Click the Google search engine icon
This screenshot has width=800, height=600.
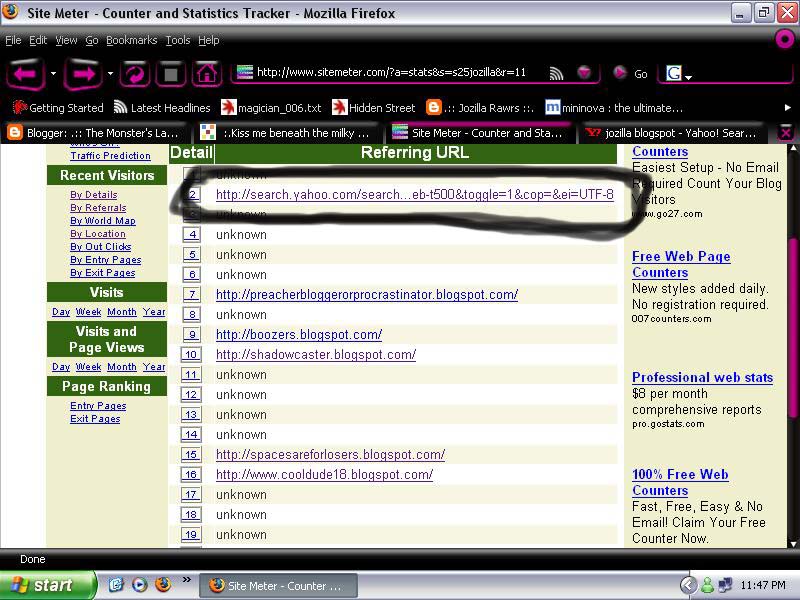point(673,73)
